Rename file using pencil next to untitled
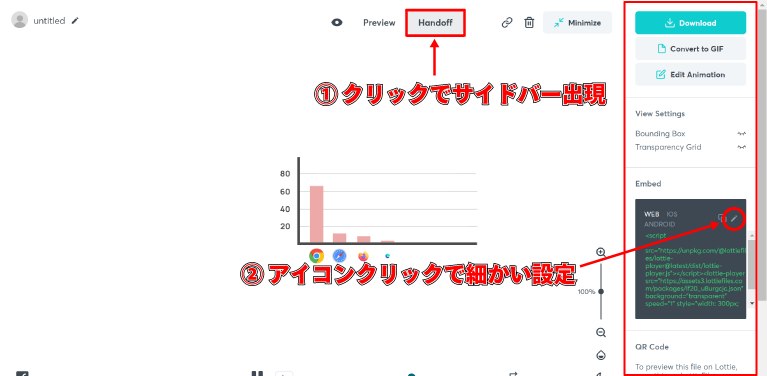 point(75,21)
